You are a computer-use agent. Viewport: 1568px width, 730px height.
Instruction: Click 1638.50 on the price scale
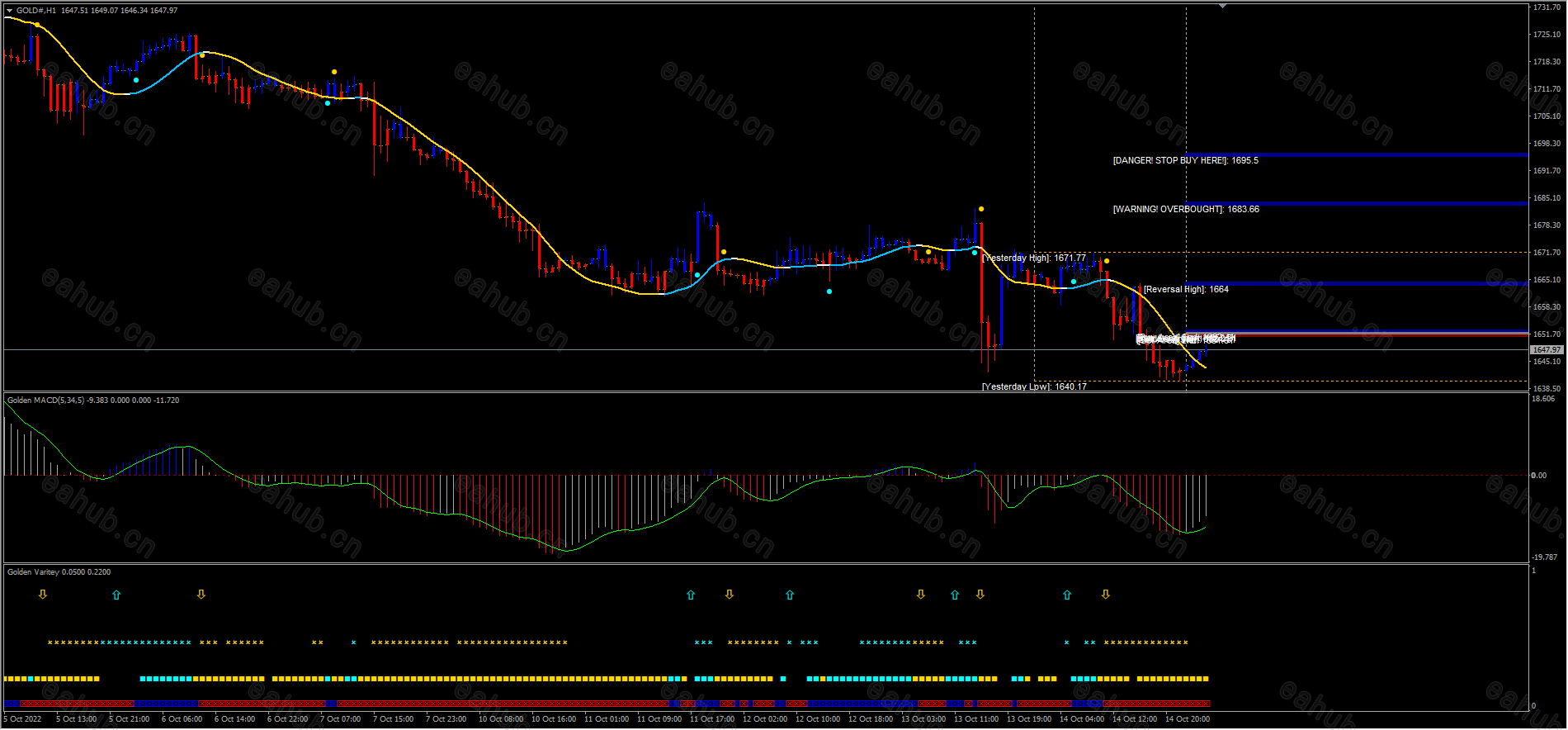coord(1547,388)
